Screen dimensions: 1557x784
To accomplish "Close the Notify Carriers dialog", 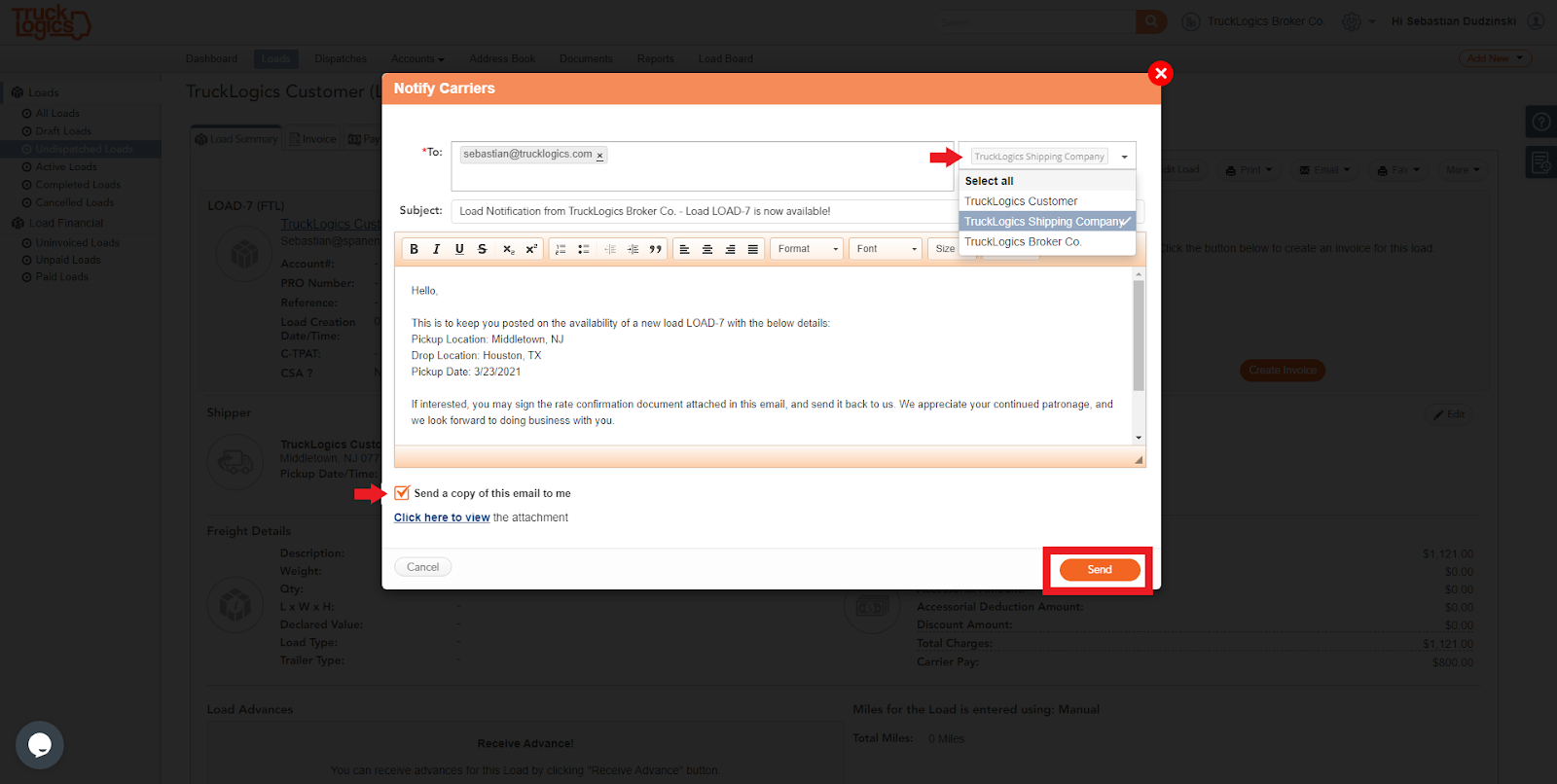I will click(x=1160, y=73).
